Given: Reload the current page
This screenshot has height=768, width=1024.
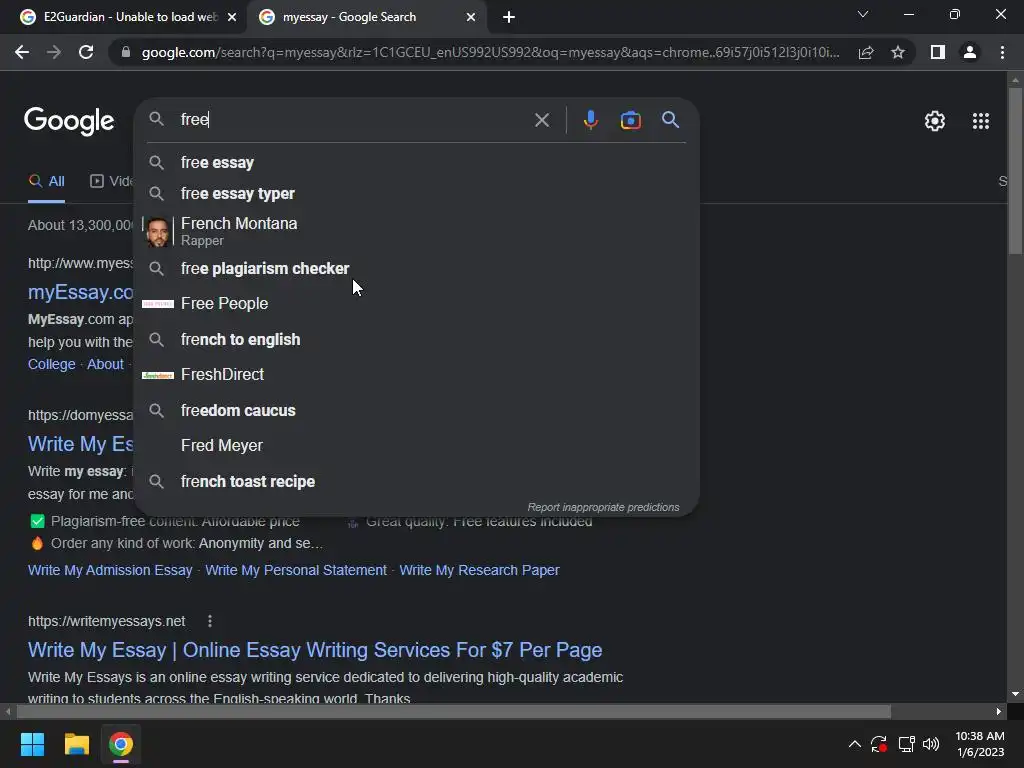Looking at the screenshot, I should pyautogui.click(x=86, y=52).
